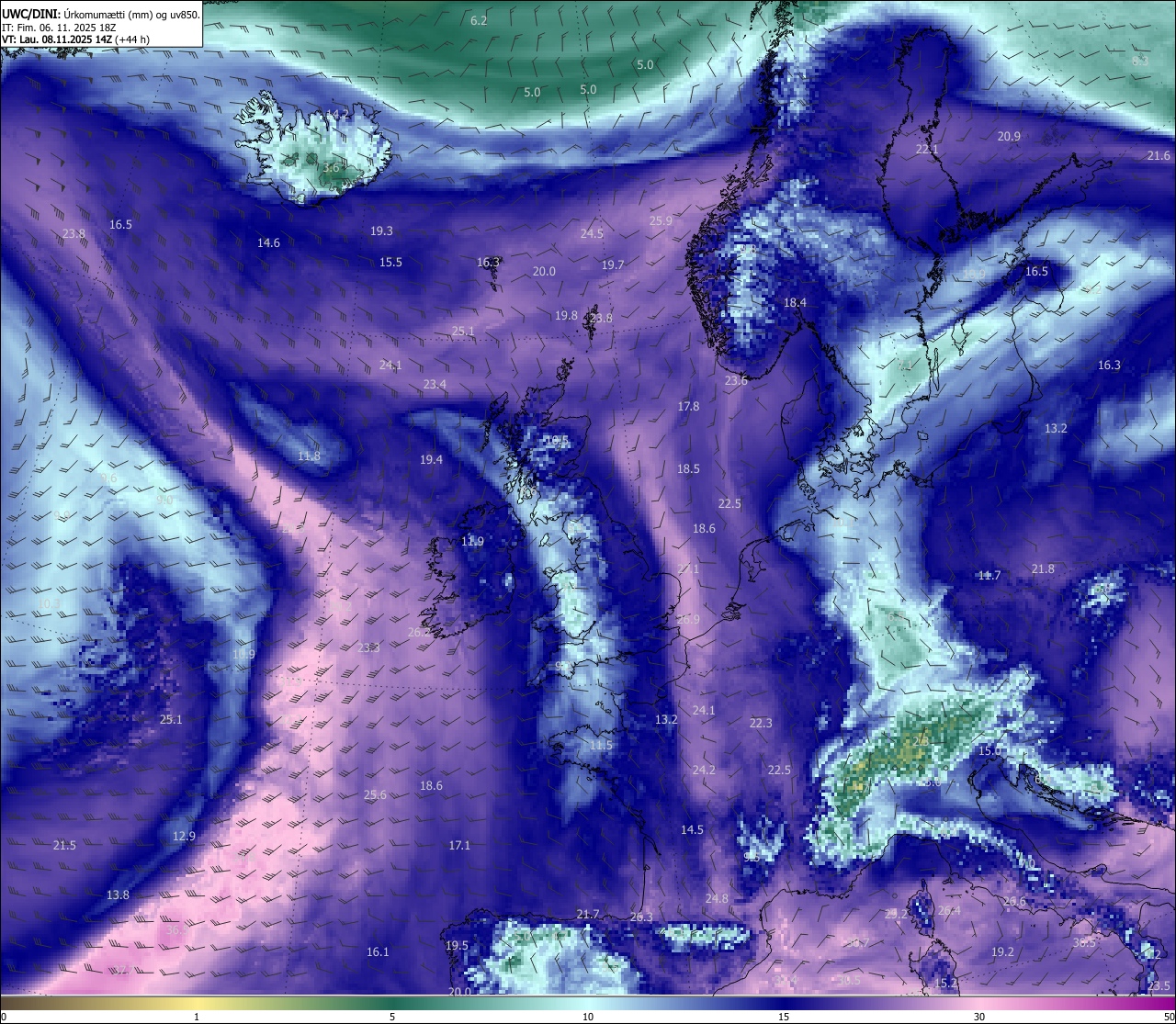The height and width of the screenshot is (1024, 1176).
Task: Click the '14.6' value on the map
Action: coord(268,242)
